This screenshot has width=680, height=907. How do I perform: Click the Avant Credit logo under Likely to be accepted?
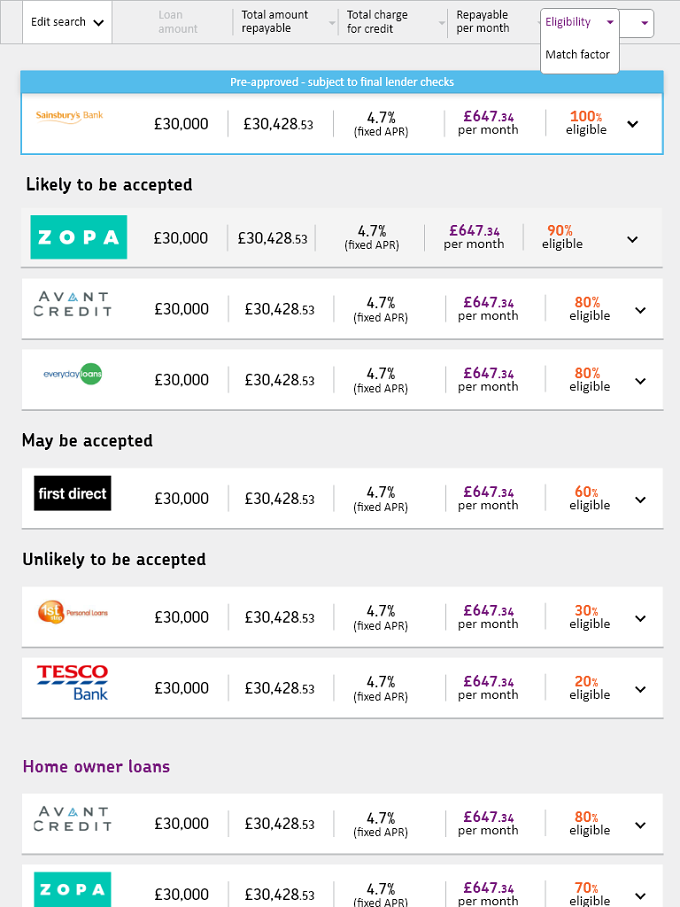point(72,304)
